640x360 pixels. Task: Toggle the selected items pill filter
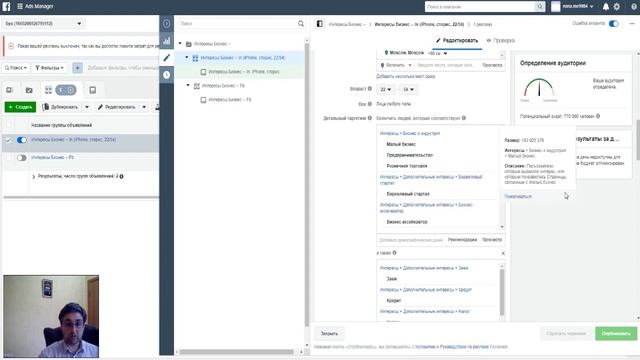click(x=66, y=90)
